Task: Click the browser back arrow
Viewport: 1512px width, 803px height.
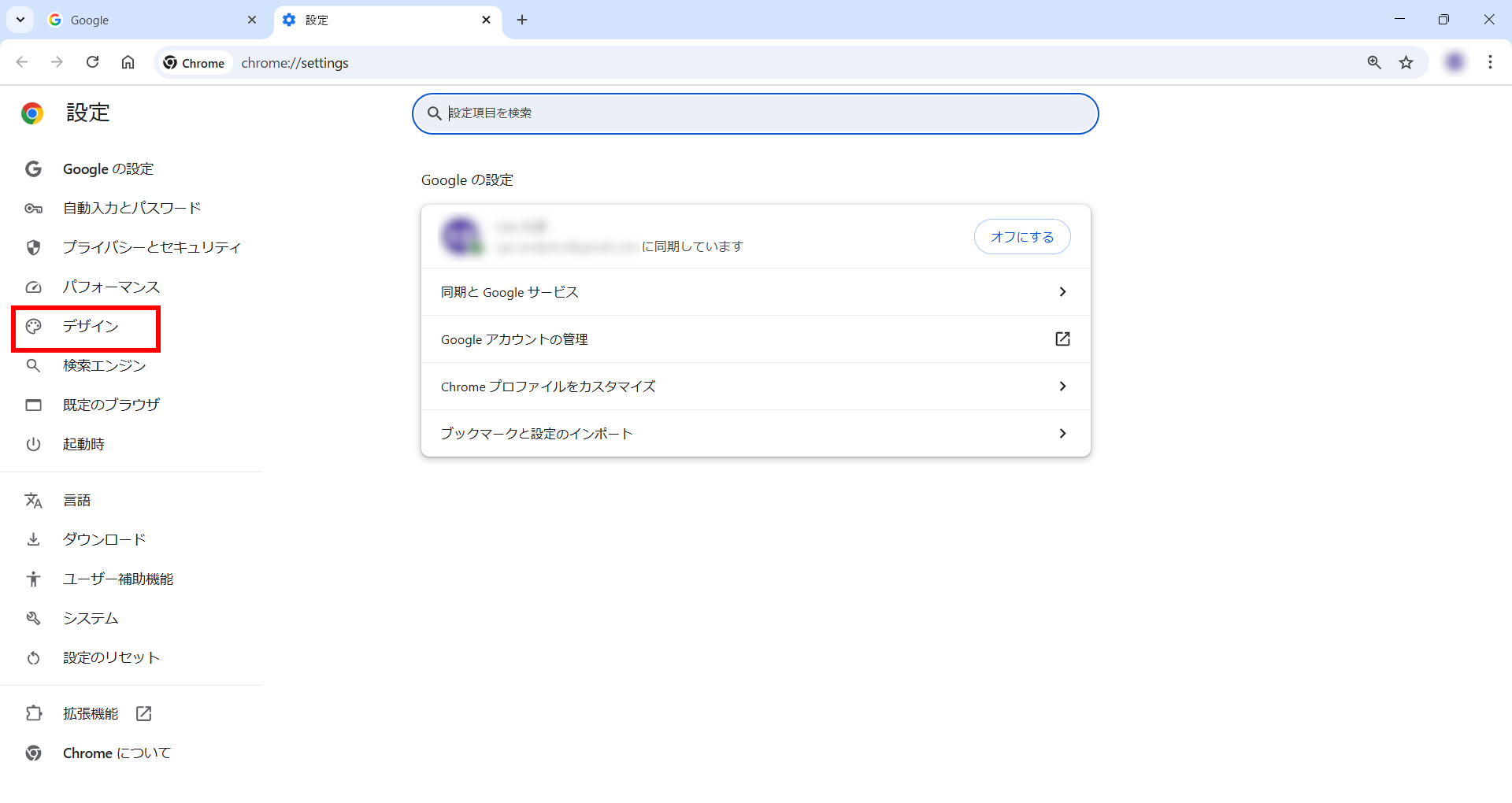Action: pyautogui.click(x=22, y=62)
